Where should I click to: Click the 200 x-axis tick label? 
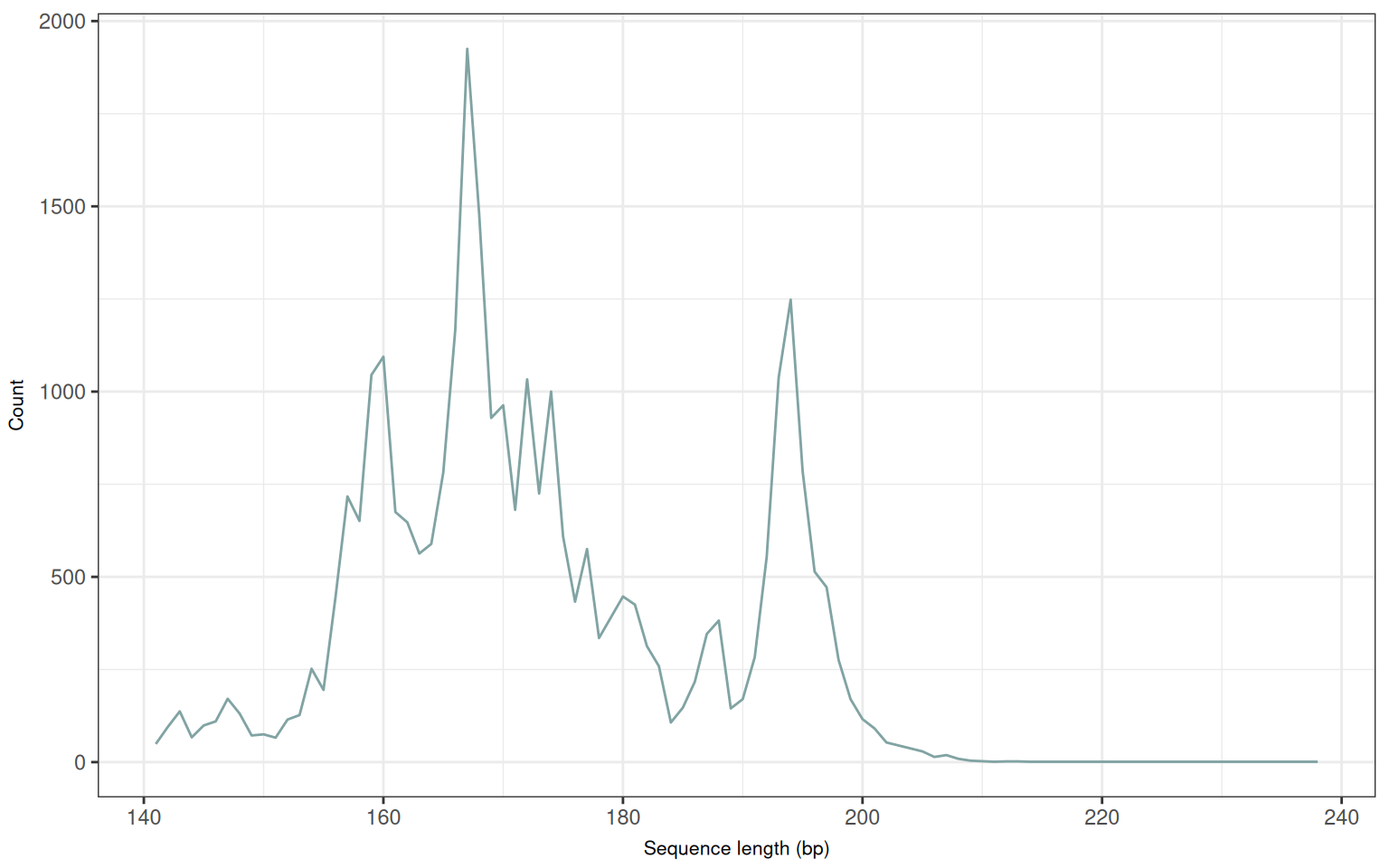[862, 817]
